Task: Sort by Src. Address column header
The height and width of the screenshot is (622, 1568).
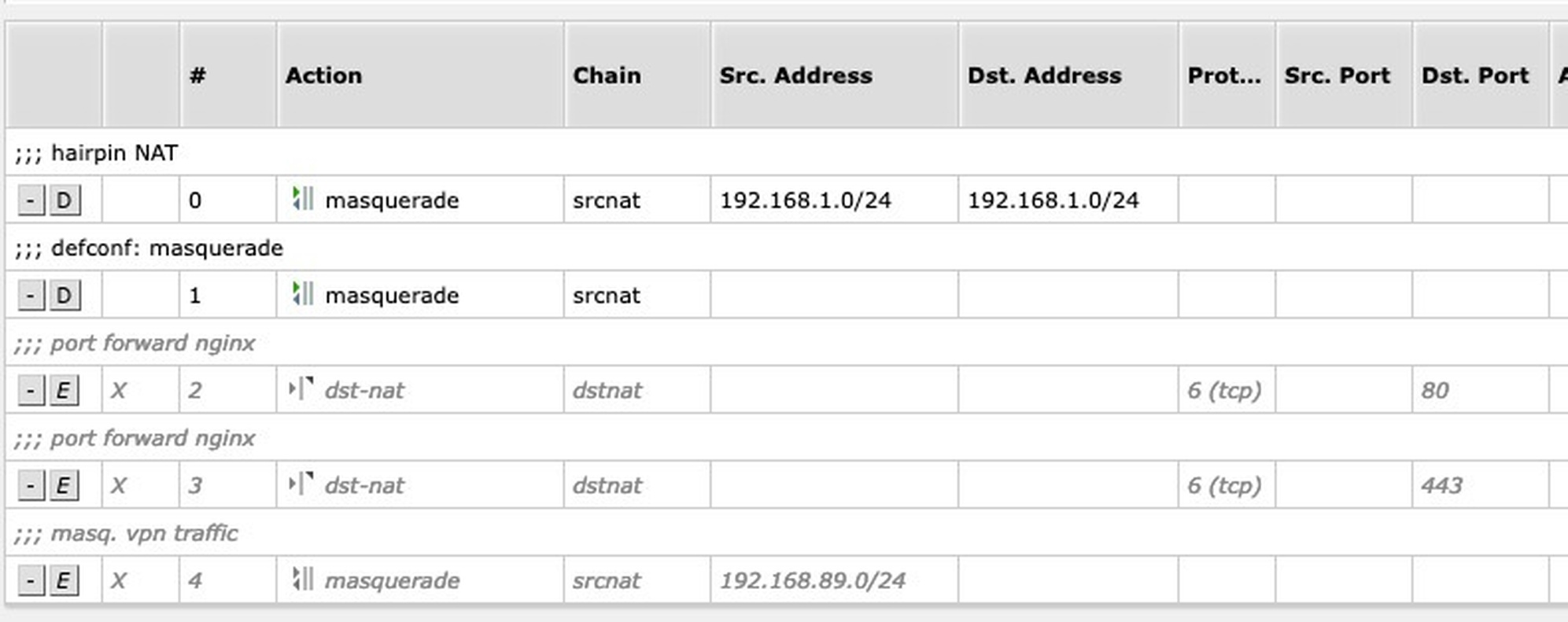Action: point(835,75)
